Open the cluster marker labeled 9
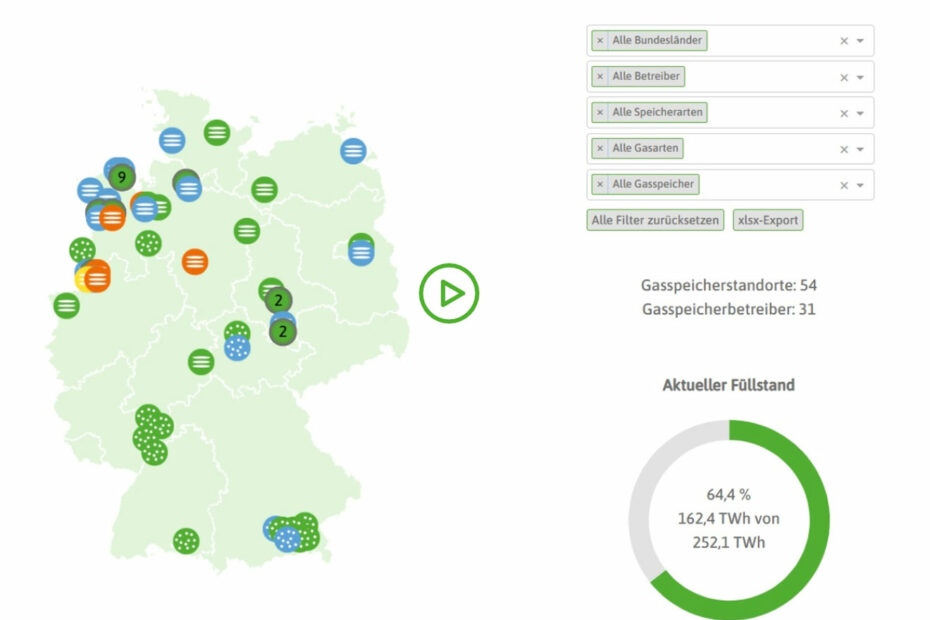The image size is (930, 620). click(x=122, y=177)
